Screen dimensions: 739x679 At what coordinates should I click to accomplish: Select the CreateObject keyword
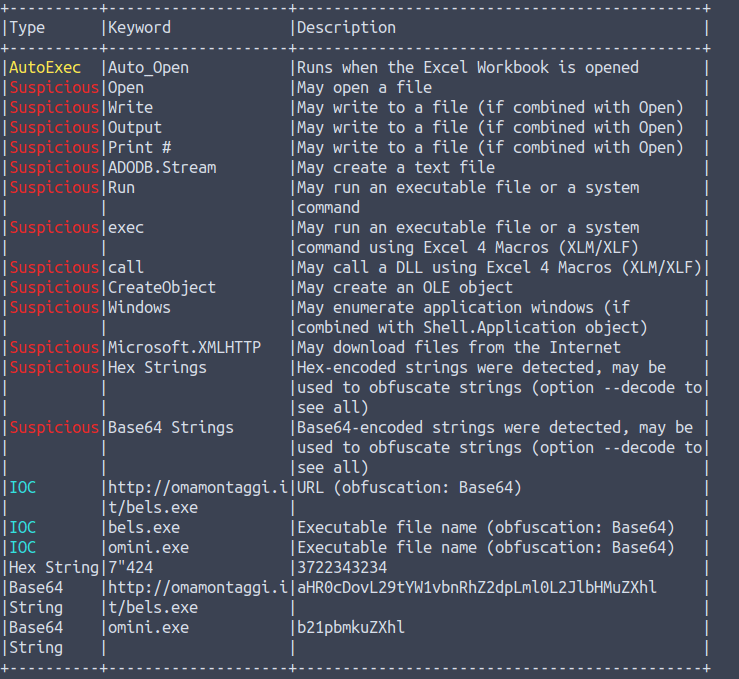coord(161,288)
